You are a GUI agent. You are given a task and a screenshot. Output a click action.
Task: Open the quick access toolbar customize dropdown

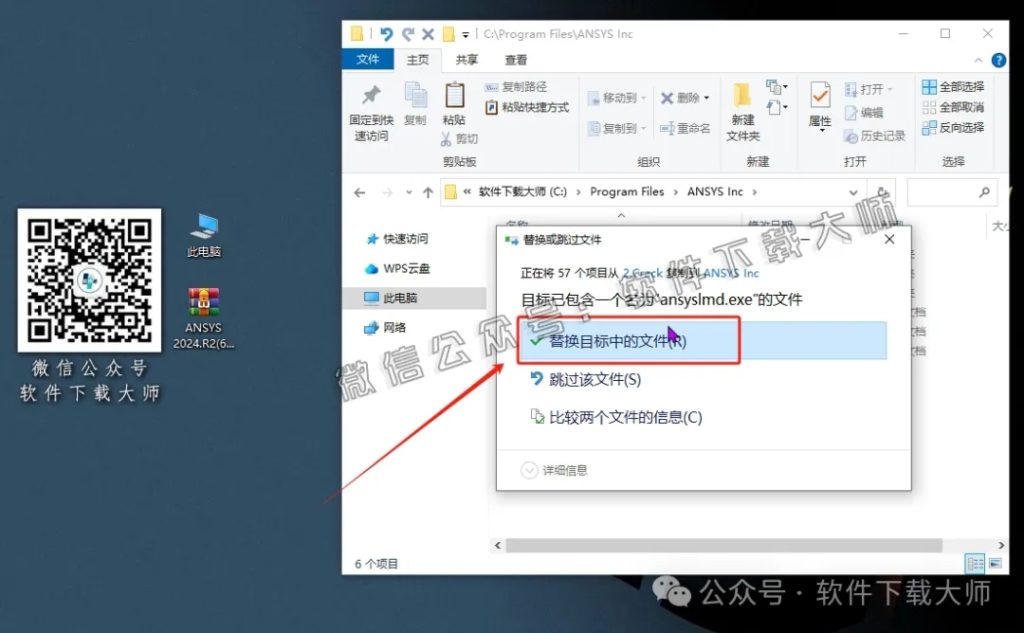[465, 33]
